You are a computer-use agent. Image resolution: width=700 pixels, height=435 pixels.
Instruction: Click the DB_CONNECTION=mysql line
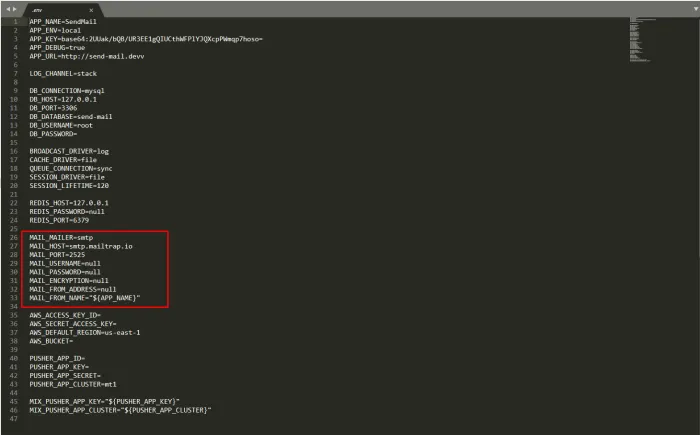point(67,91)
